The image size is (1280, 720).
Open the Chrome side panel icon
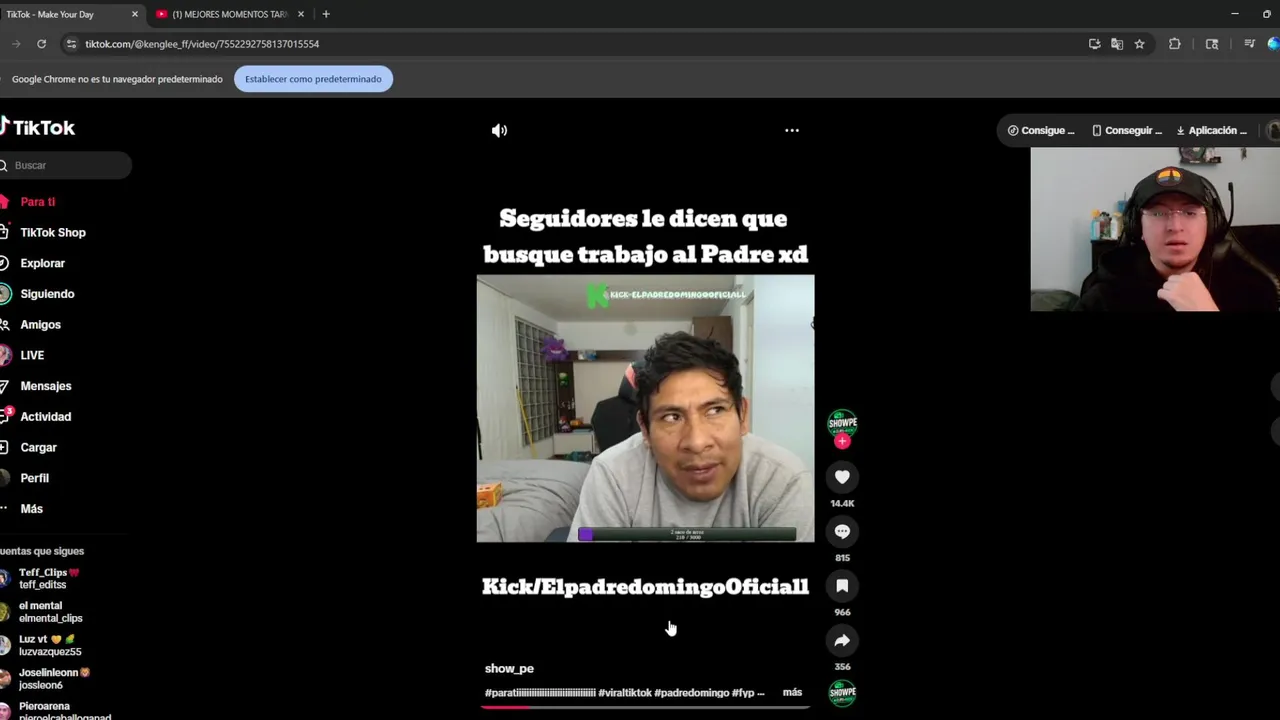pyautogui.click(x=1212, y=44)
